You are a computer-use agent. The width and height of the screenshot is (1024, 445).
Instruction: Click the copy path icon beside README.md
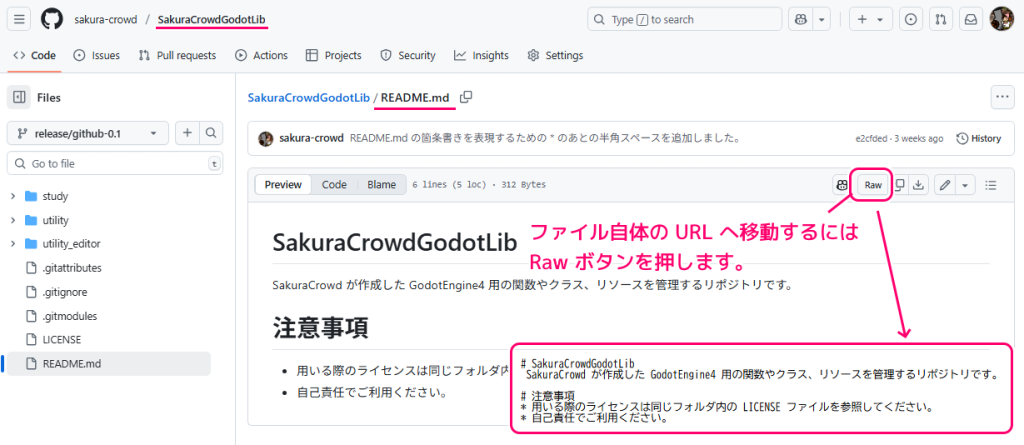[466, 97]
